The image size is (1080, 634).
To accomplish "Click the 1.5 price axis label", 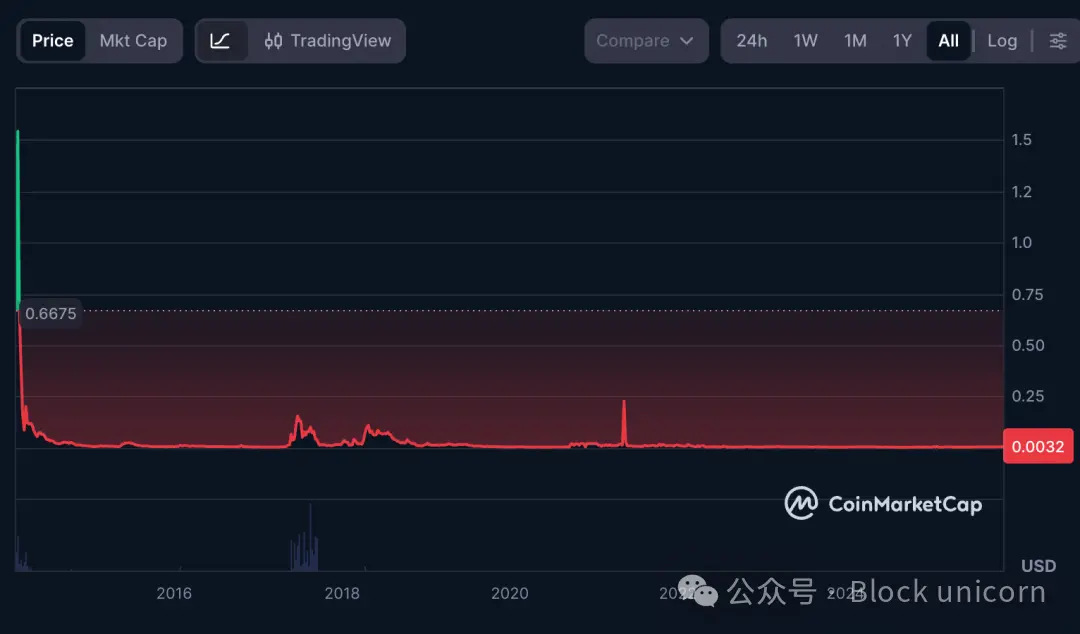I will point(1021,140).
